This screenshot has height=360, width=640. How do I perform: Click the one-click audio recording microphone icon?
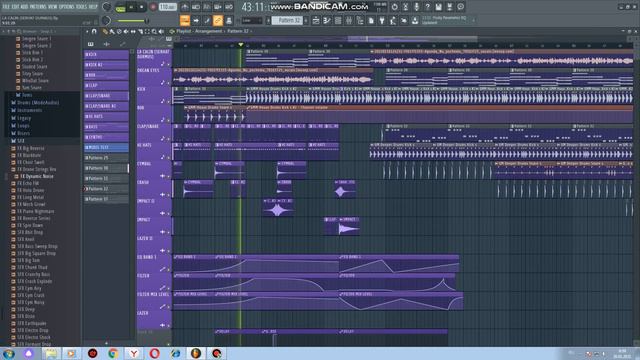[416, 7]
